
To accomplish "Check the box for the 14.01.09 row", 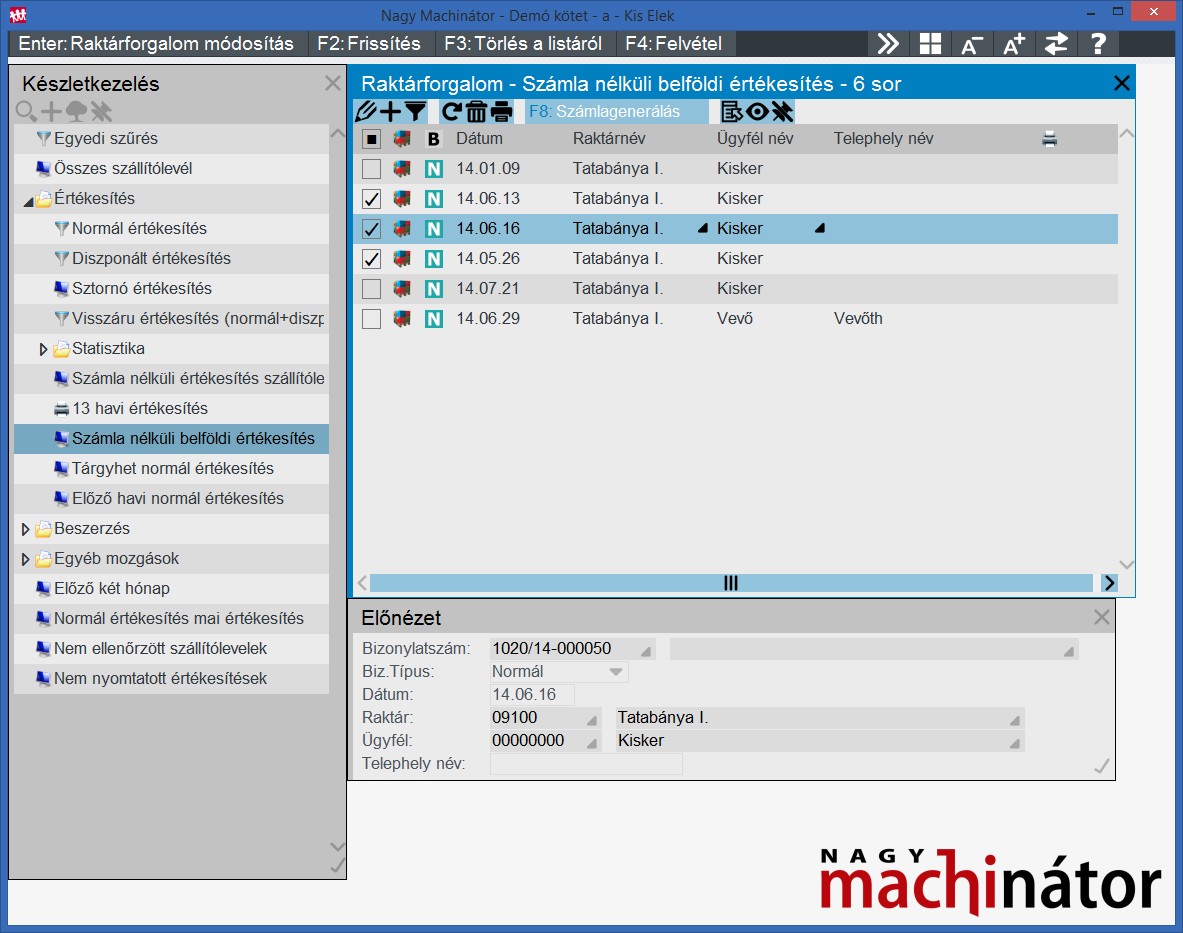I will point(371,169).
